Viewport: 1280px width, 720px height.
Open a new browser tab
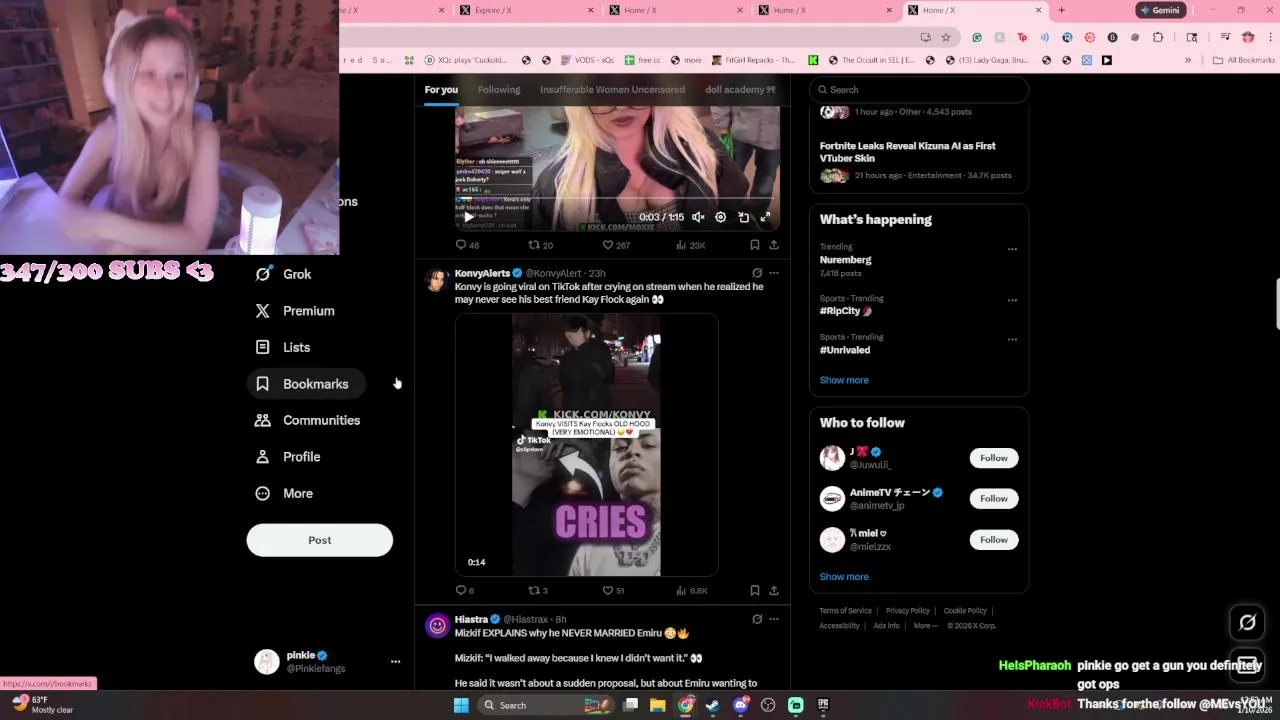click(x=1061, y=10)
